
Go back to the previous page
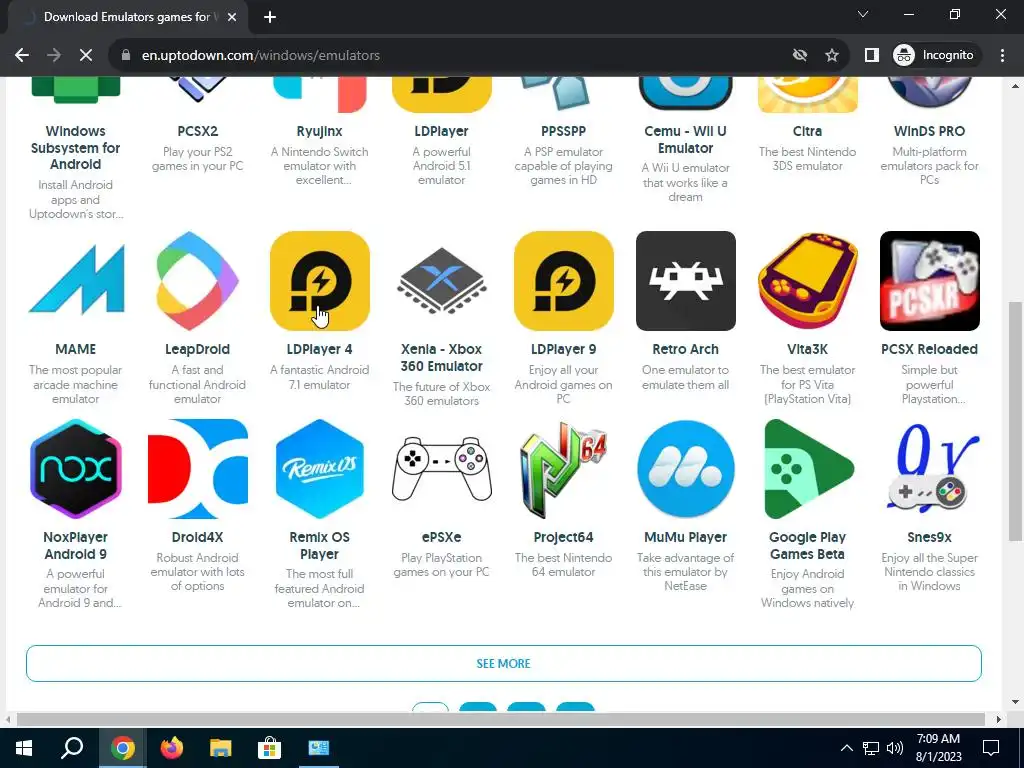pos(22,56)
